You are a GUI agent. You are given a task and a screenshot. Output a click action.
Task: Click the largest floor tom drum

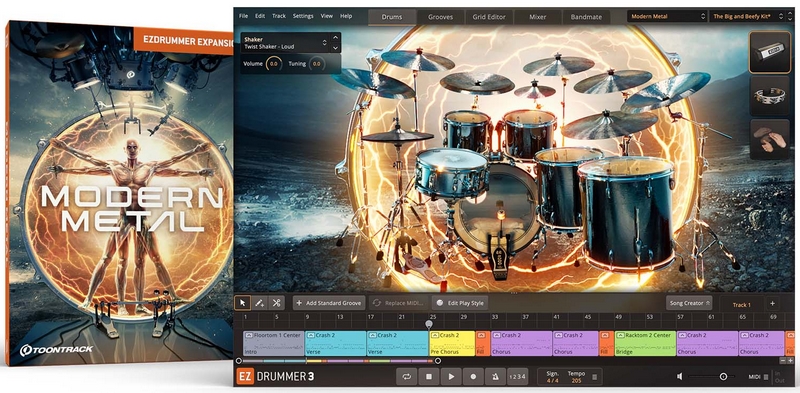(x=629, y=214)
